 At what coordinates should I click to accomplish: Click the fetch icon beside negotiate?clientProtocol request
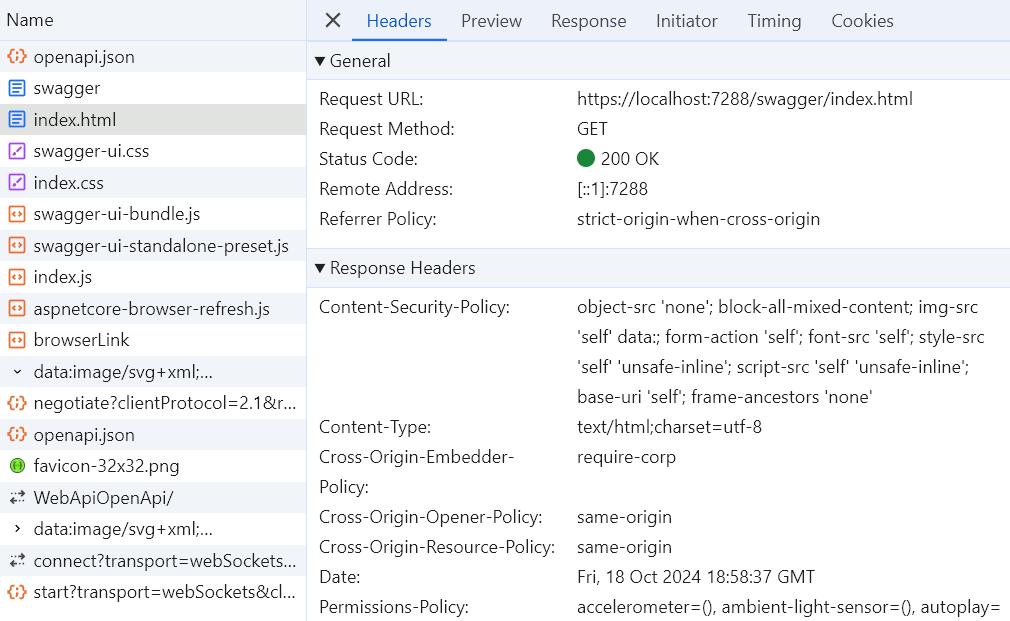17,403
